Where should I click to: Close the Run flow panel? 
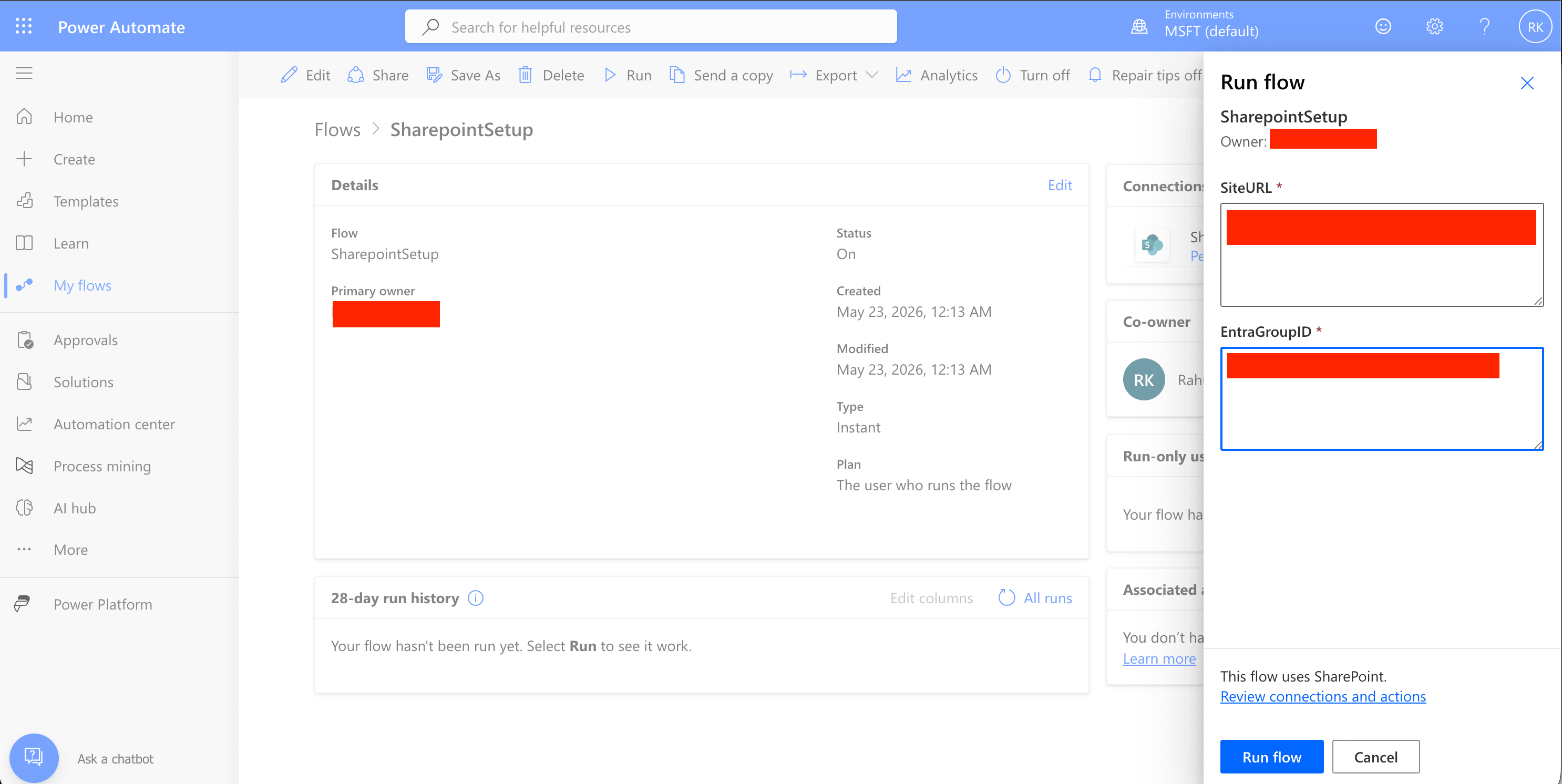1527,83
